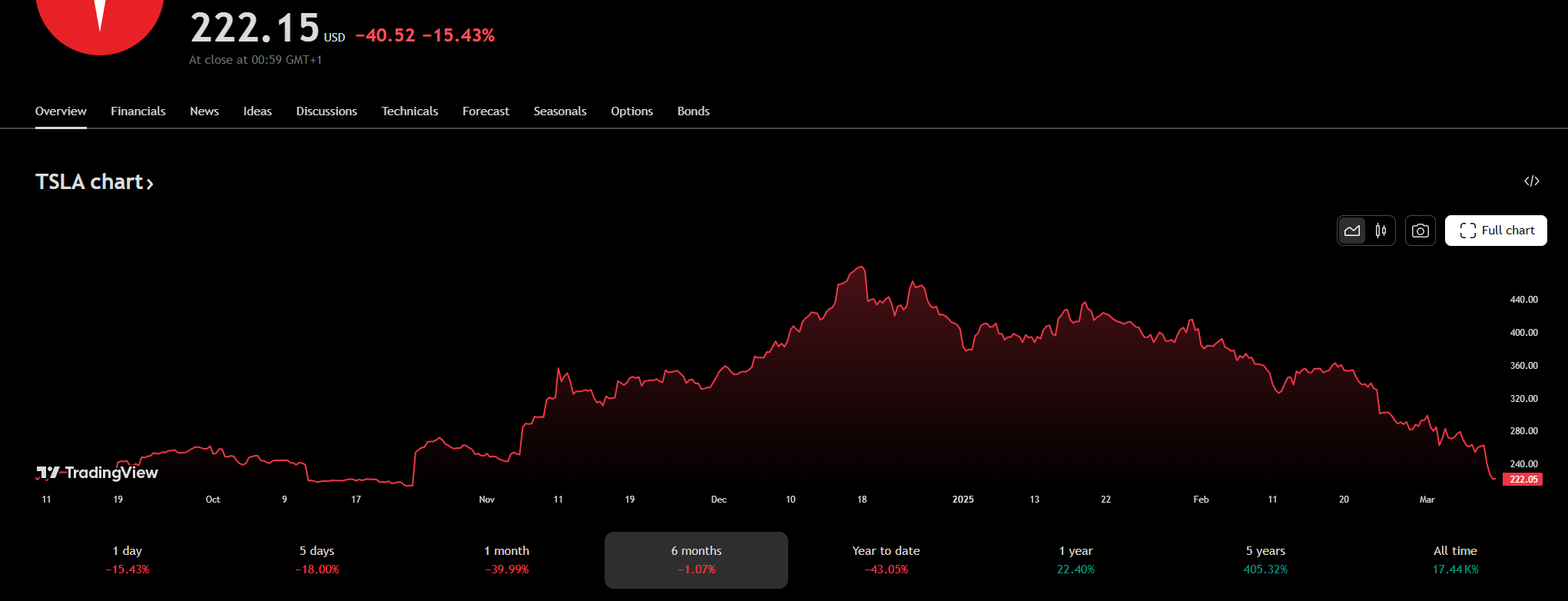
Task: Click the 222.05 current price label
Action: (x=1523, y=480)
